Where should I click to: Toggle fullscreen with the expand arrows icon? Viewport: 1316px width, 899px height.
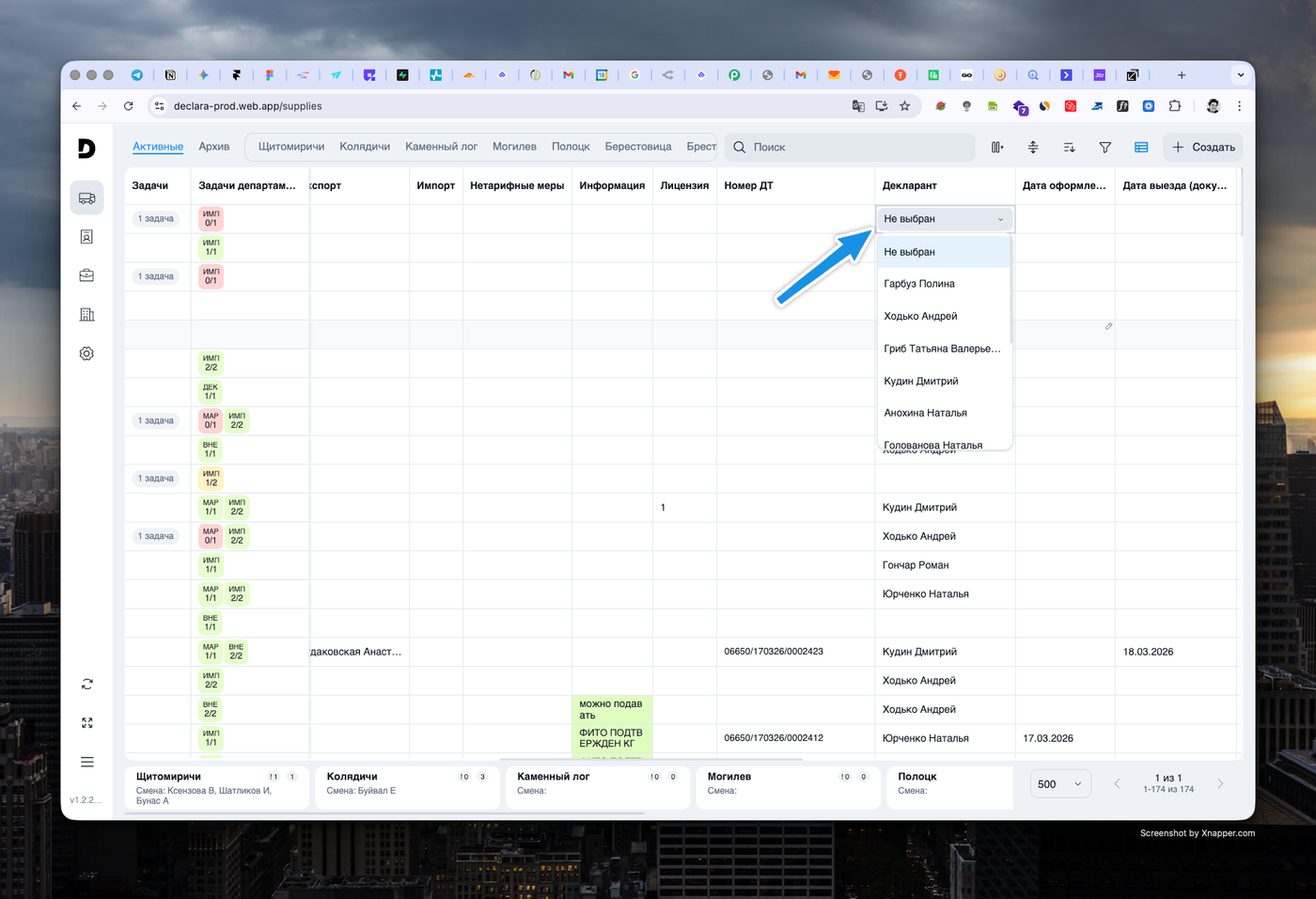[x=86, y=723]
